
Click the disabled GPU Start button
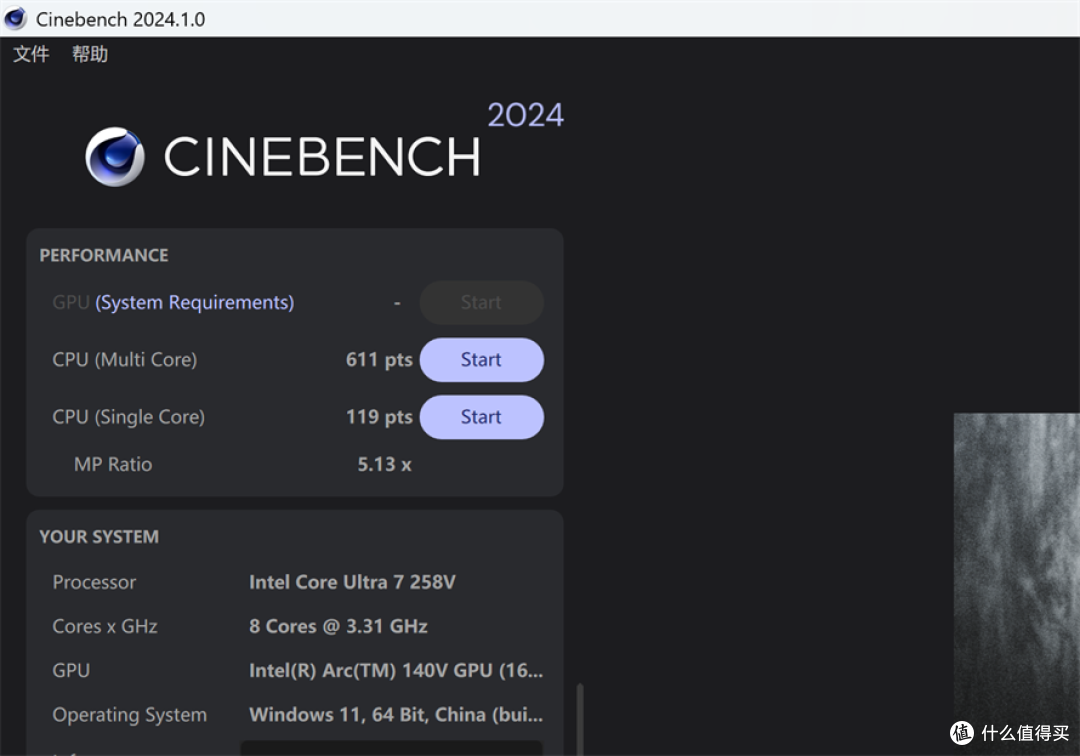[481, 302]
